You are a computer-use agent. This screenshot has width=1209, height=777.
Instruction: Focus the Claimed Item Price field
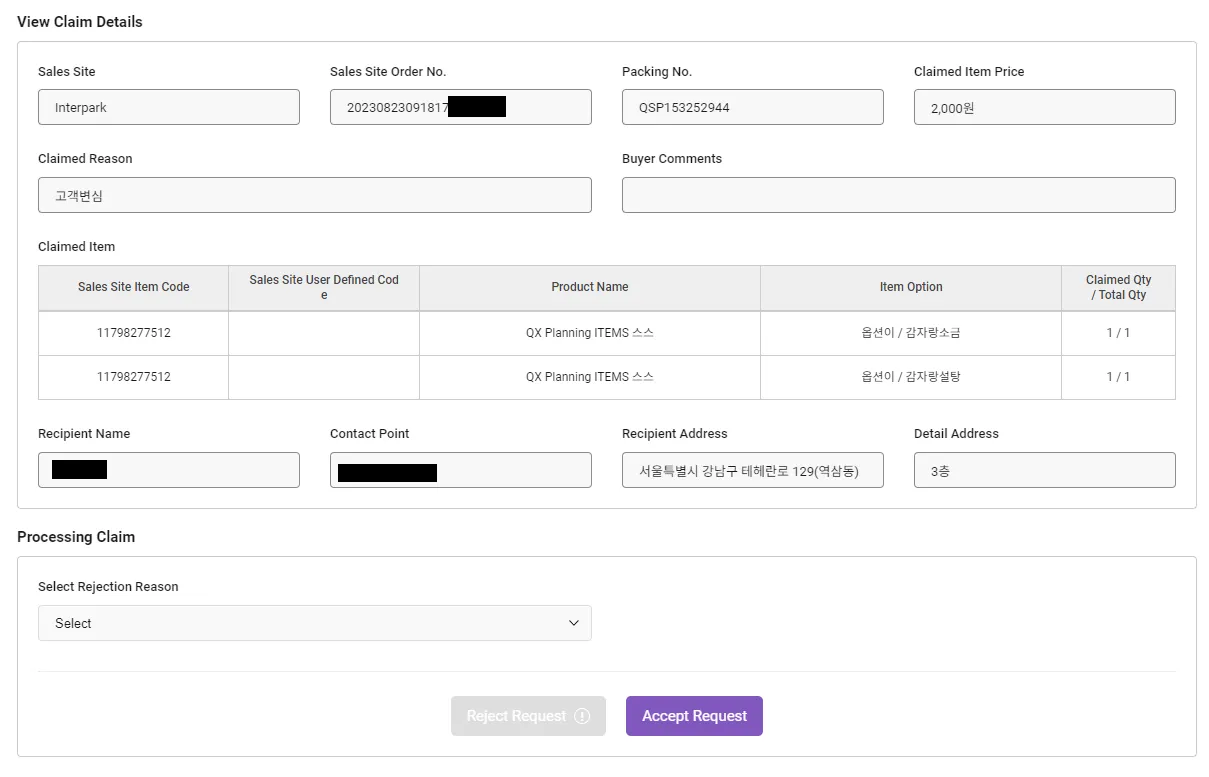[x=1044, y=107]
